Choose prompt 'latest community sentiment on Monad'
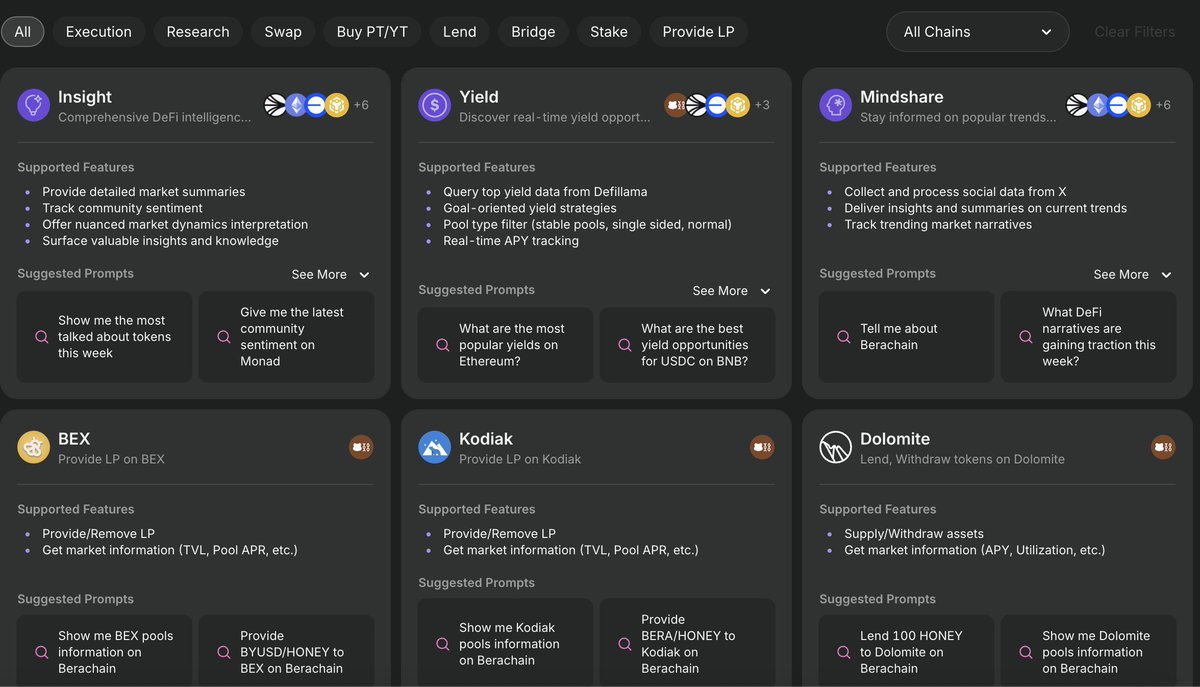The width and height of the screenshot is (1200, 687). point(287,337)
